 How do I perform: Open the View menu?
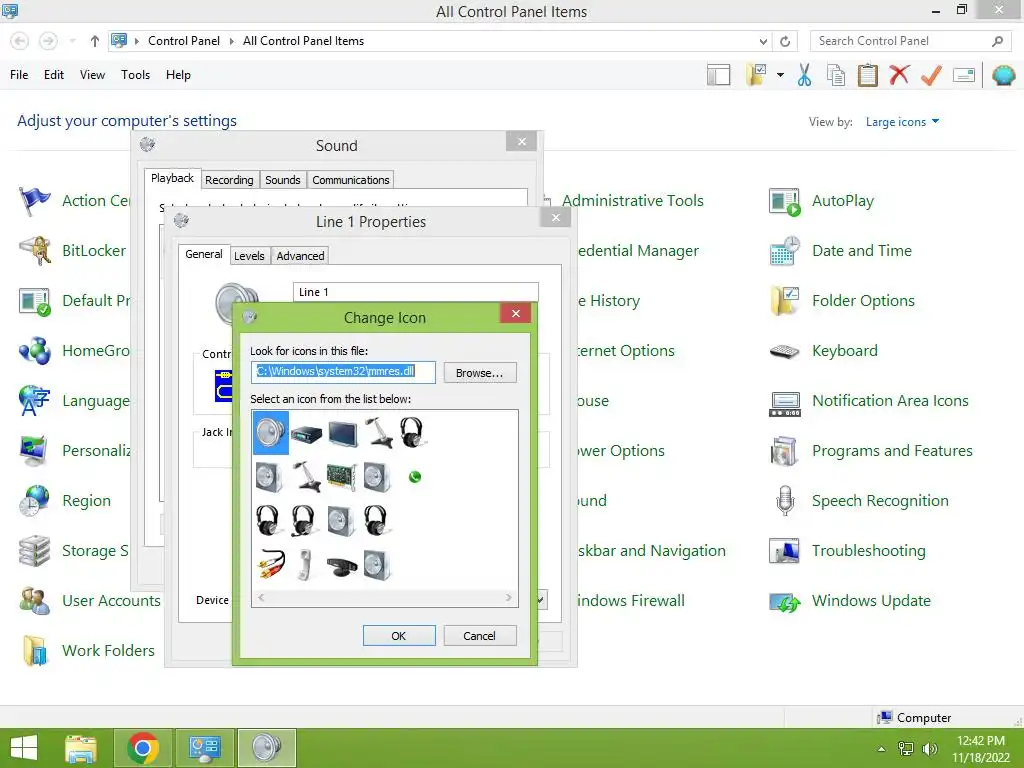pyautogui.click(x=92, y=75)
